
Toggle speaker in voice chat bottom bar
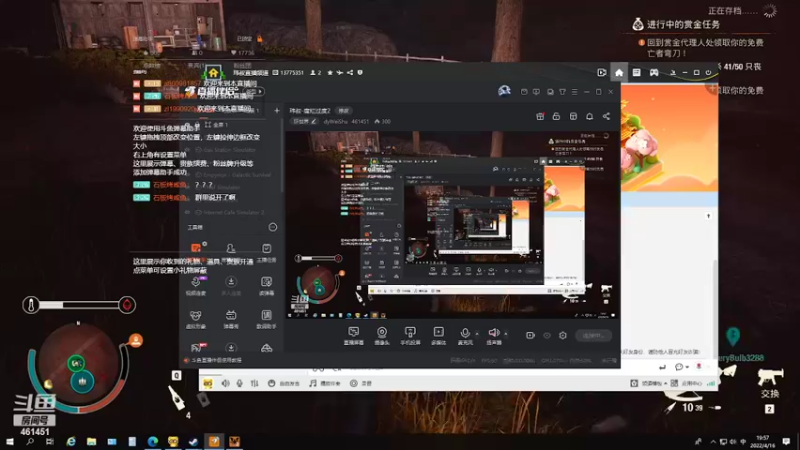pyautogui.click(x=226, y=383)
